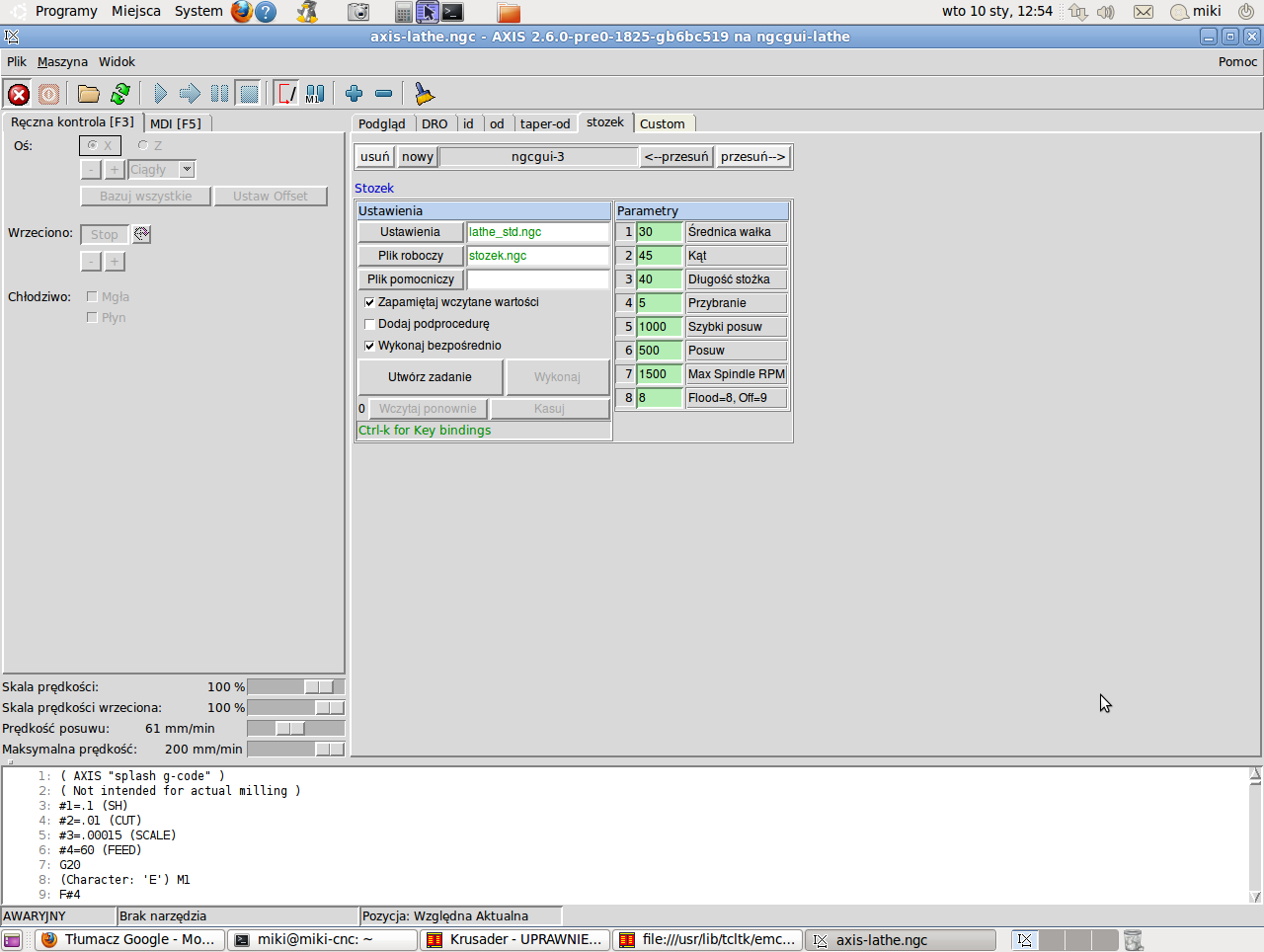This screenshot has height=952, width=1264.
Task: Click 'Utwórz zadanie' button
Action: click(430, 377)
